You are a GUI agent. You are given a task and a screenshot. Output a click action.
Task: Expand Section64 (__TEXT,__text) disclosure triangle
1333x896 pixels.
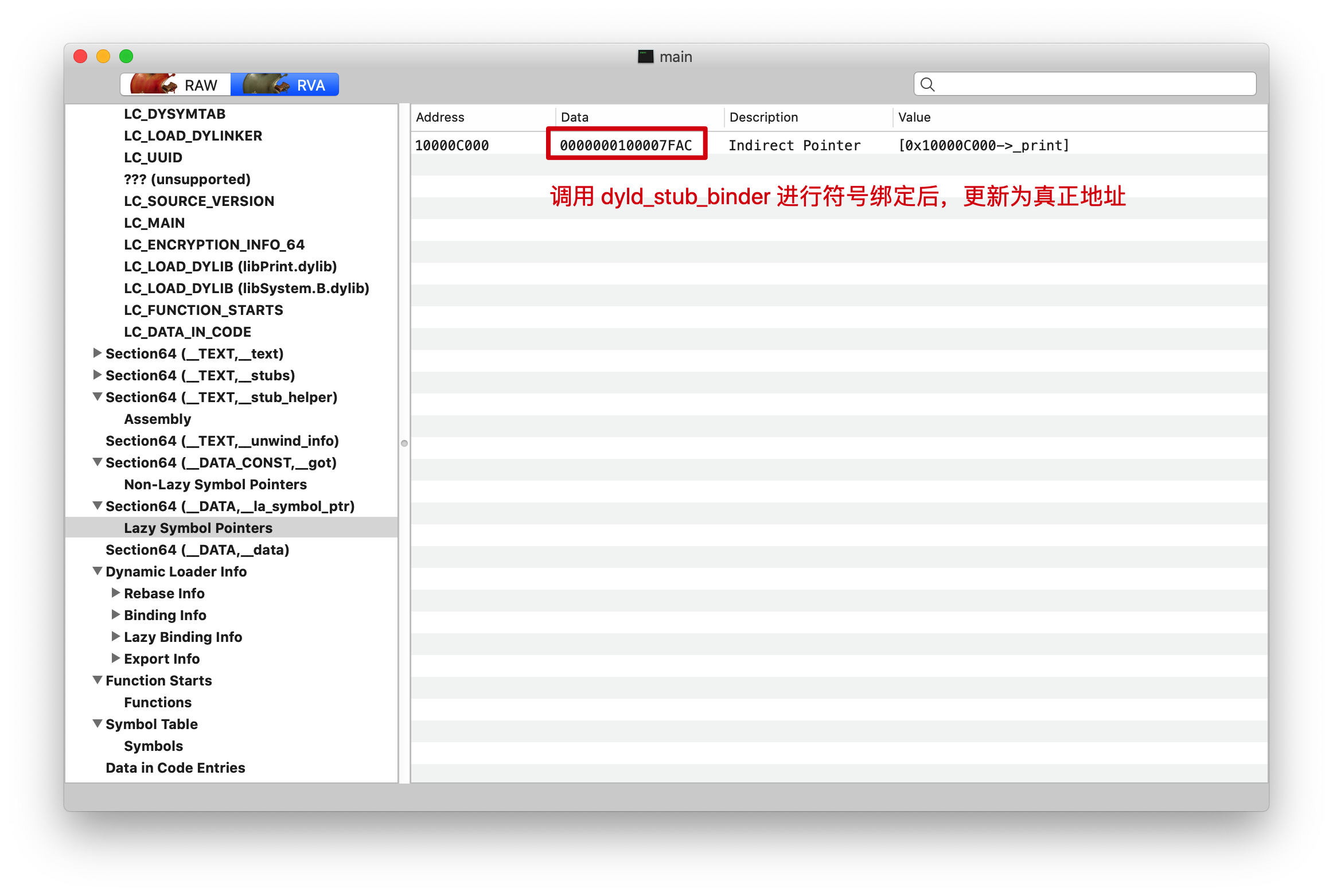(x=98, y=353)
